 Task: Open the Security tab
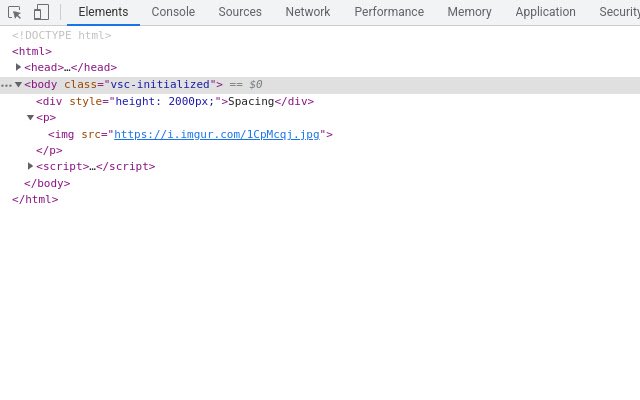[619, 12]
